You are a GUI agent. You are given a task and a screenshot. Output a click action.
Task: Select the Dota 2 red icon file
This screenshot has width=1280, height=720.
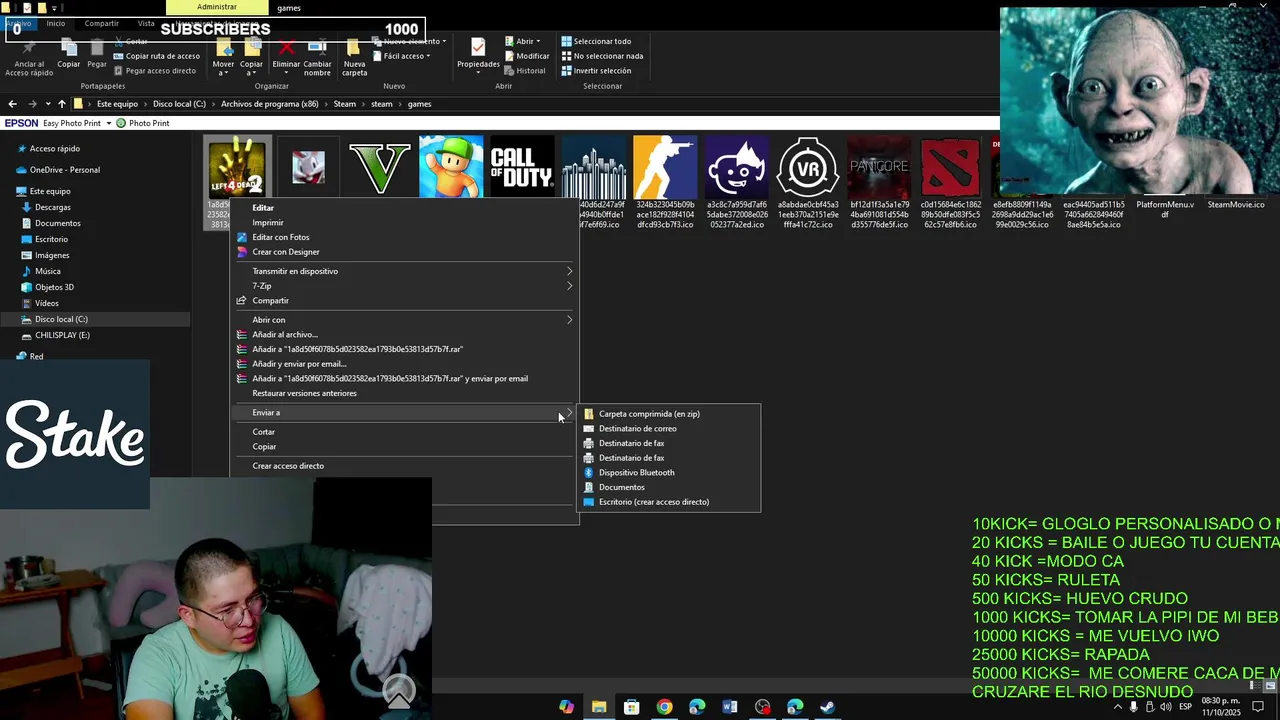(x=950, y=167)
